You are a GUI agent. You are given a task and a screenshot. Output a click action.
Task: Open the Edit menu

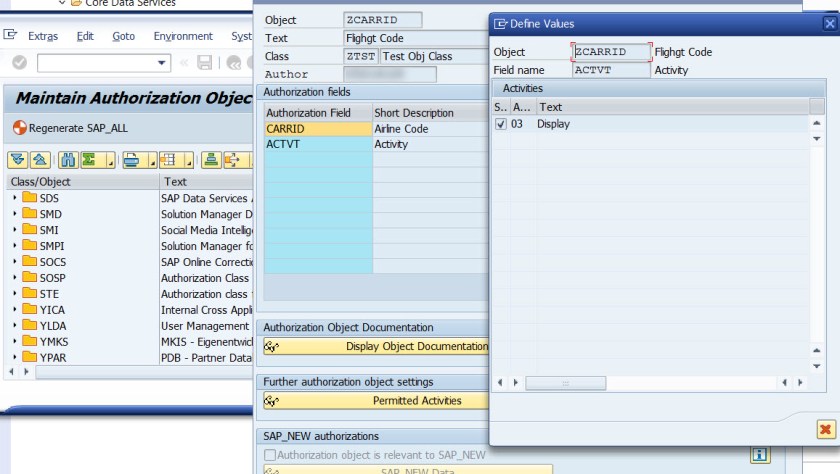click(x=85, y=36)
